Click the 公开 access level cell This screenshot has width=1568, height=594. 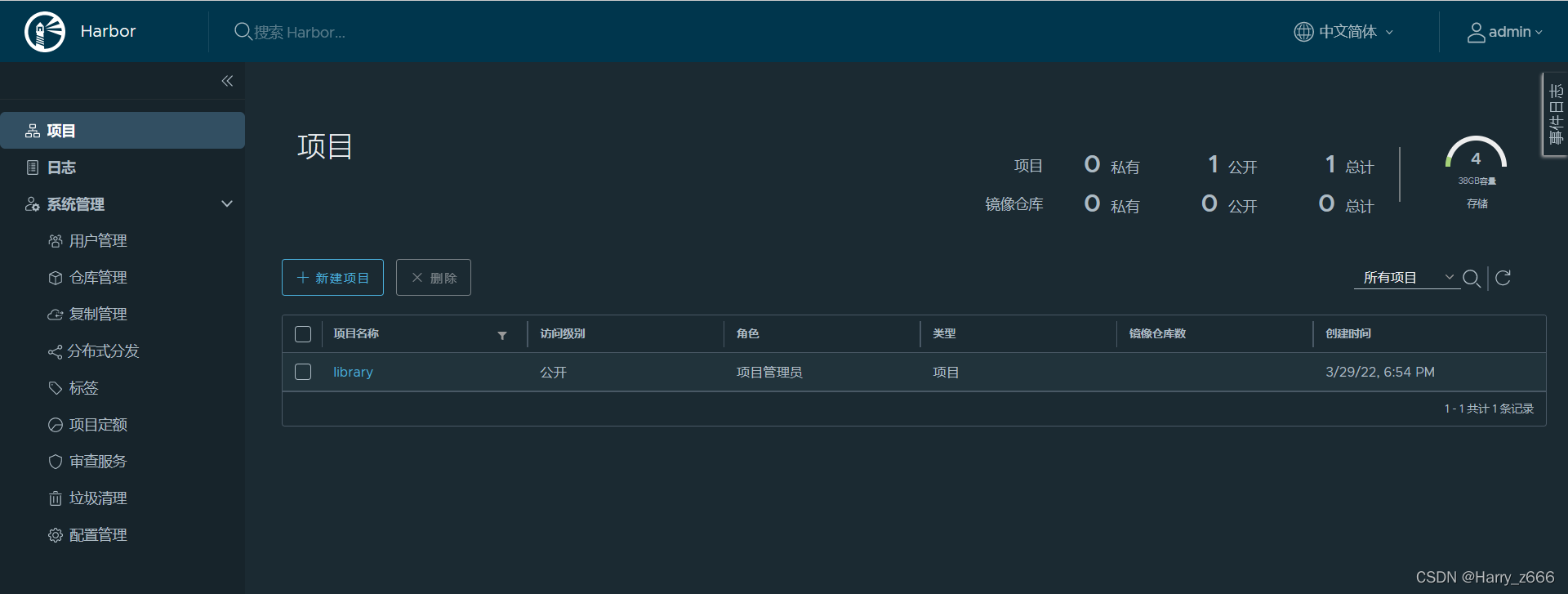pos(553,372)
